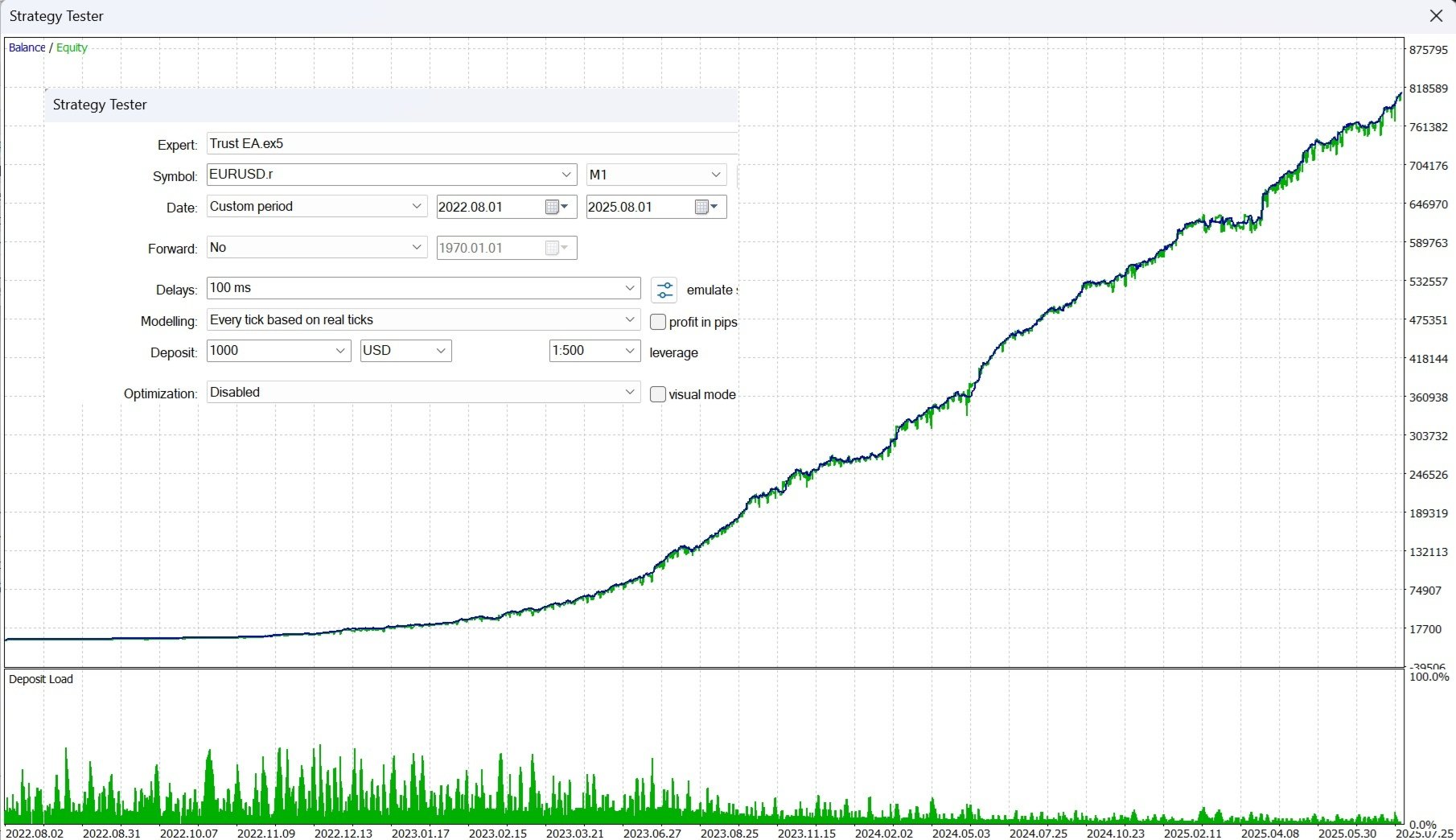Click the Expert Trust EA.ex5 field
The width and height of the screenshot is (1456, 840).
[472, 143]
